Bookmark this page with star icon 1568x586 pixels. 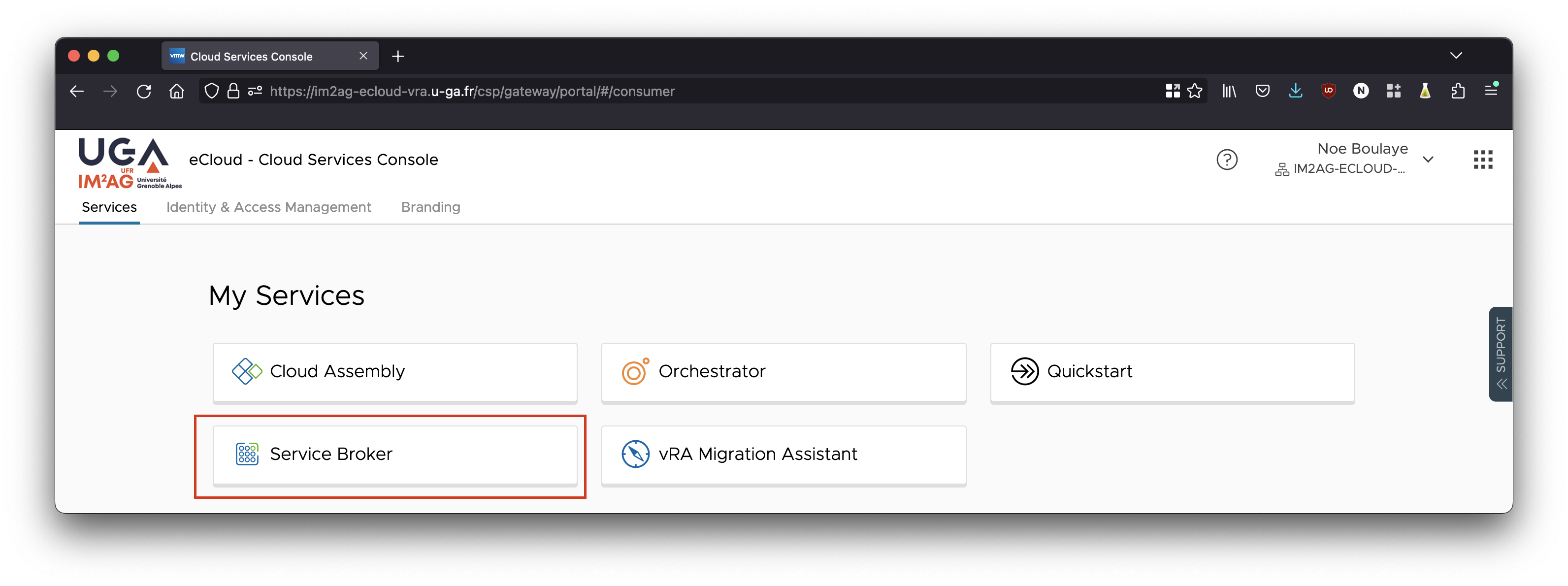(1195, 91)
